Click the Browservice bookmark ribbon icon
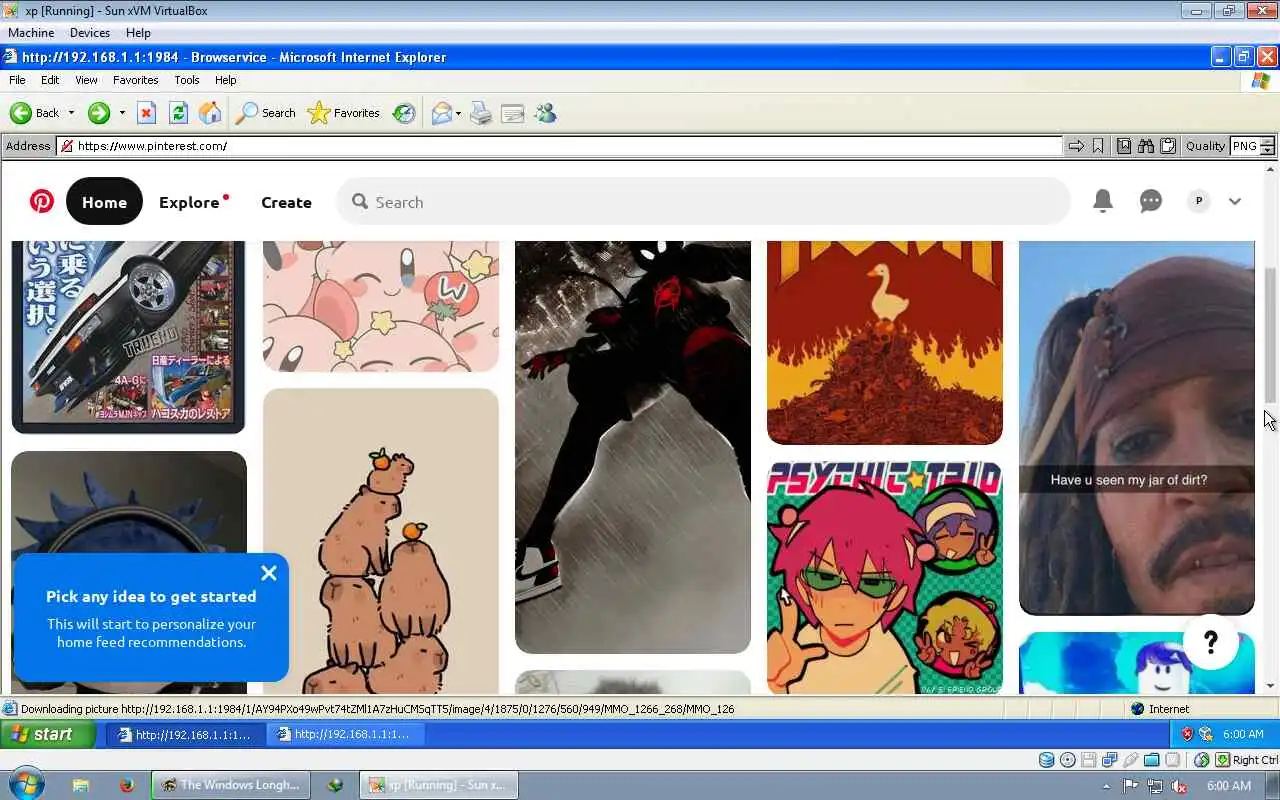This screenshot has width=1280, height=800. tap(1098, 146)
